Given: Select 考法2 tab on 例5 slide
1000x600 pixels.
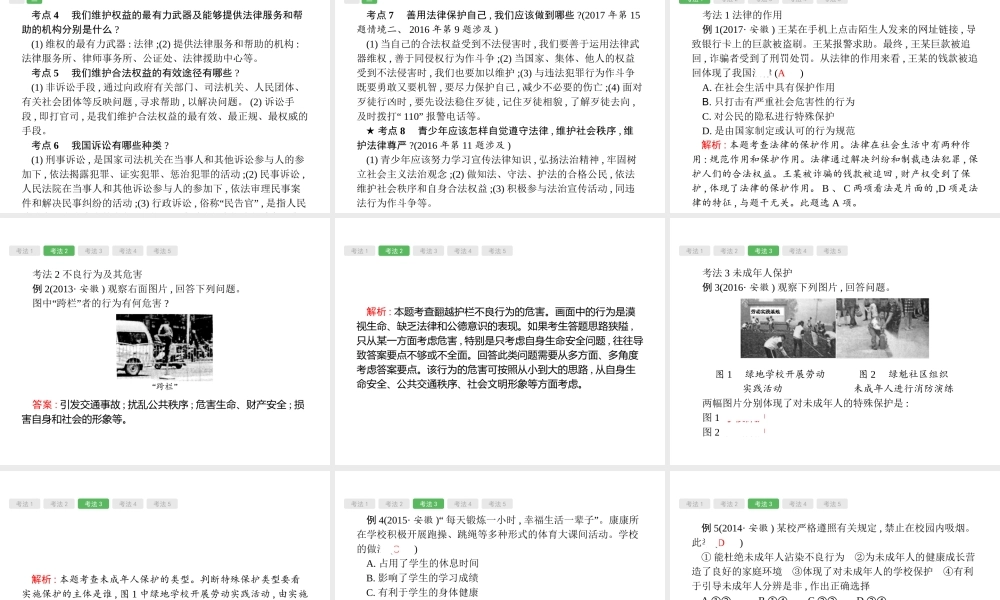Looking at the screenshot, I should (728, 504).
